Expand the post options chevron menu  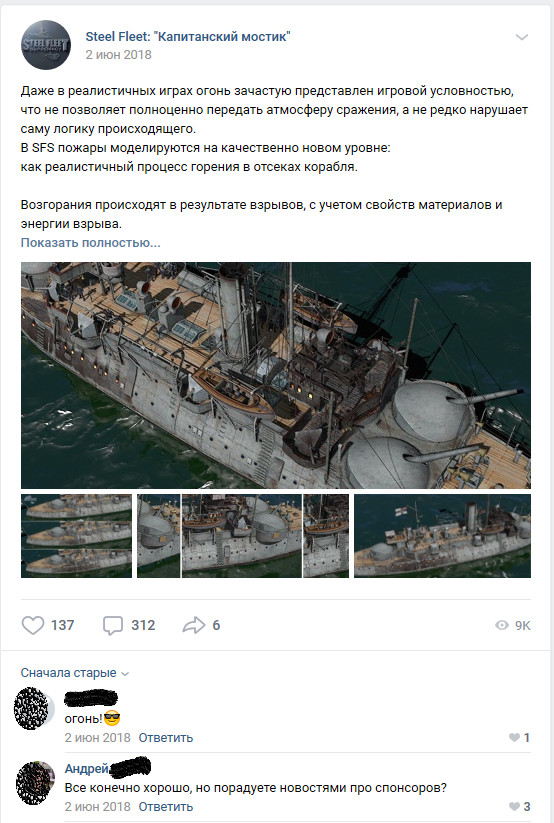(521, 37)
